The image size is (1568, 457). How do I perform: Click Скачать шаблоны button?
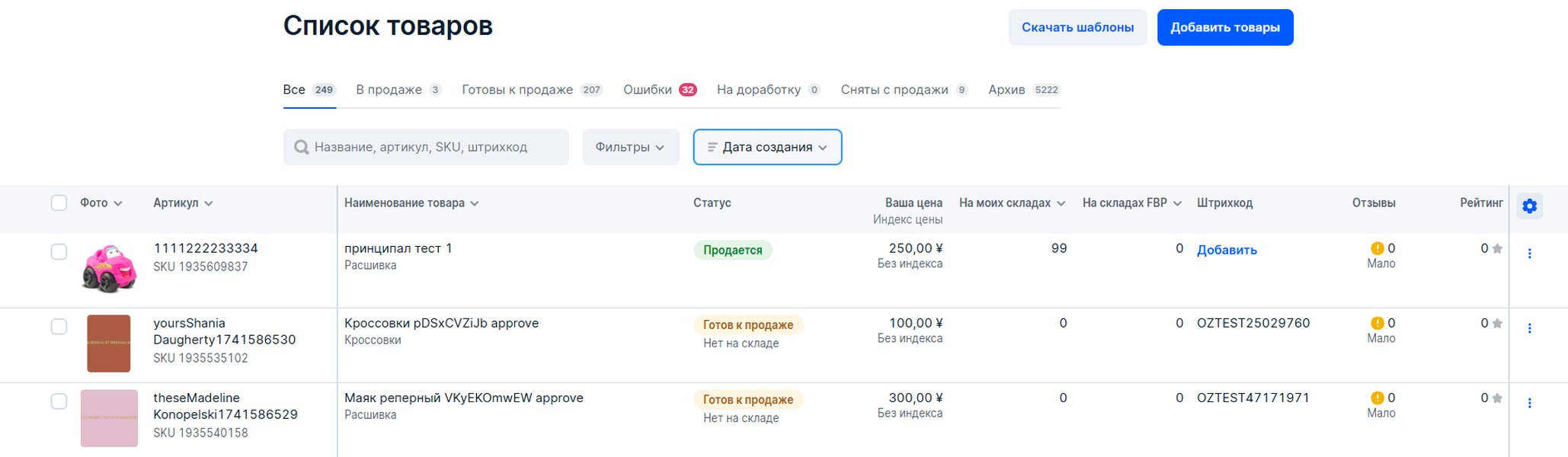pyautogui.click(x=1077, y=27)
